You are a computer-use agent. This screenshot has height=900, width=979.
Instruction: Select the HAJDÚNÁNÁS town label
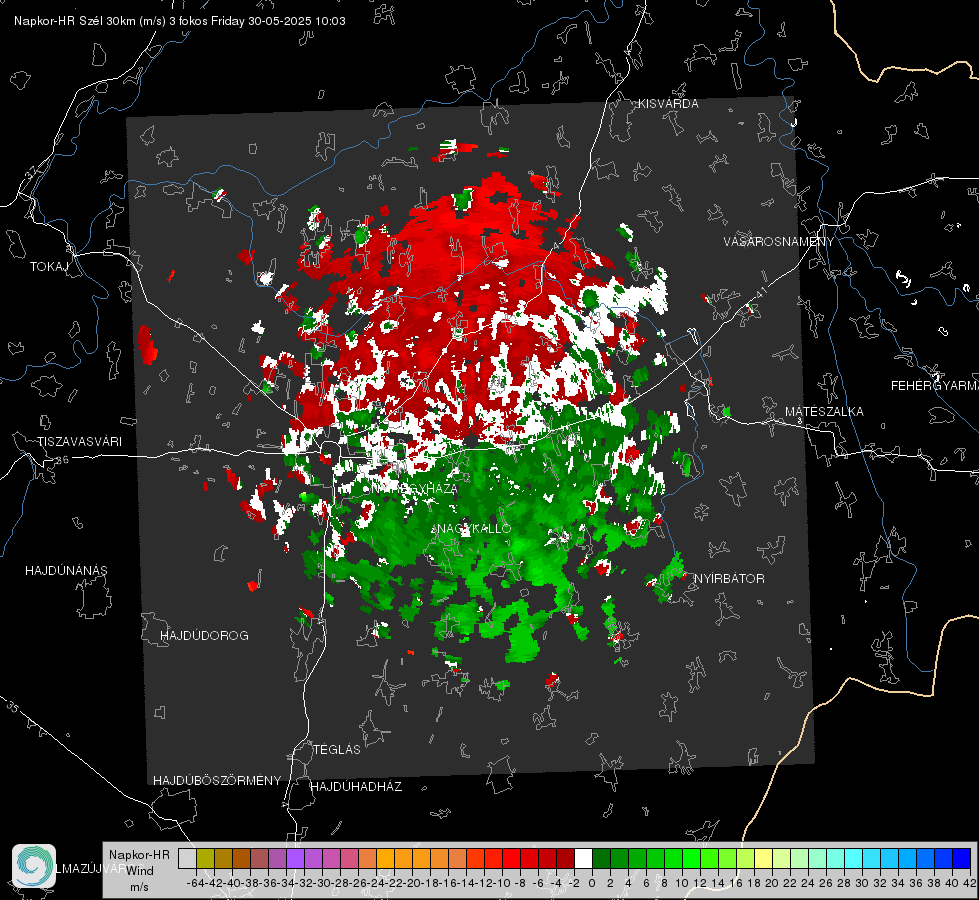click(x=66, y=570)
